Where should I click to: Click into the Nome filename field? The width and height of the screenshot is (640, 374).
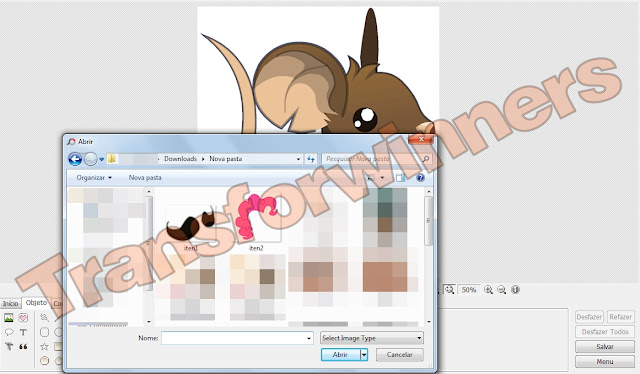tap(233, 338)
